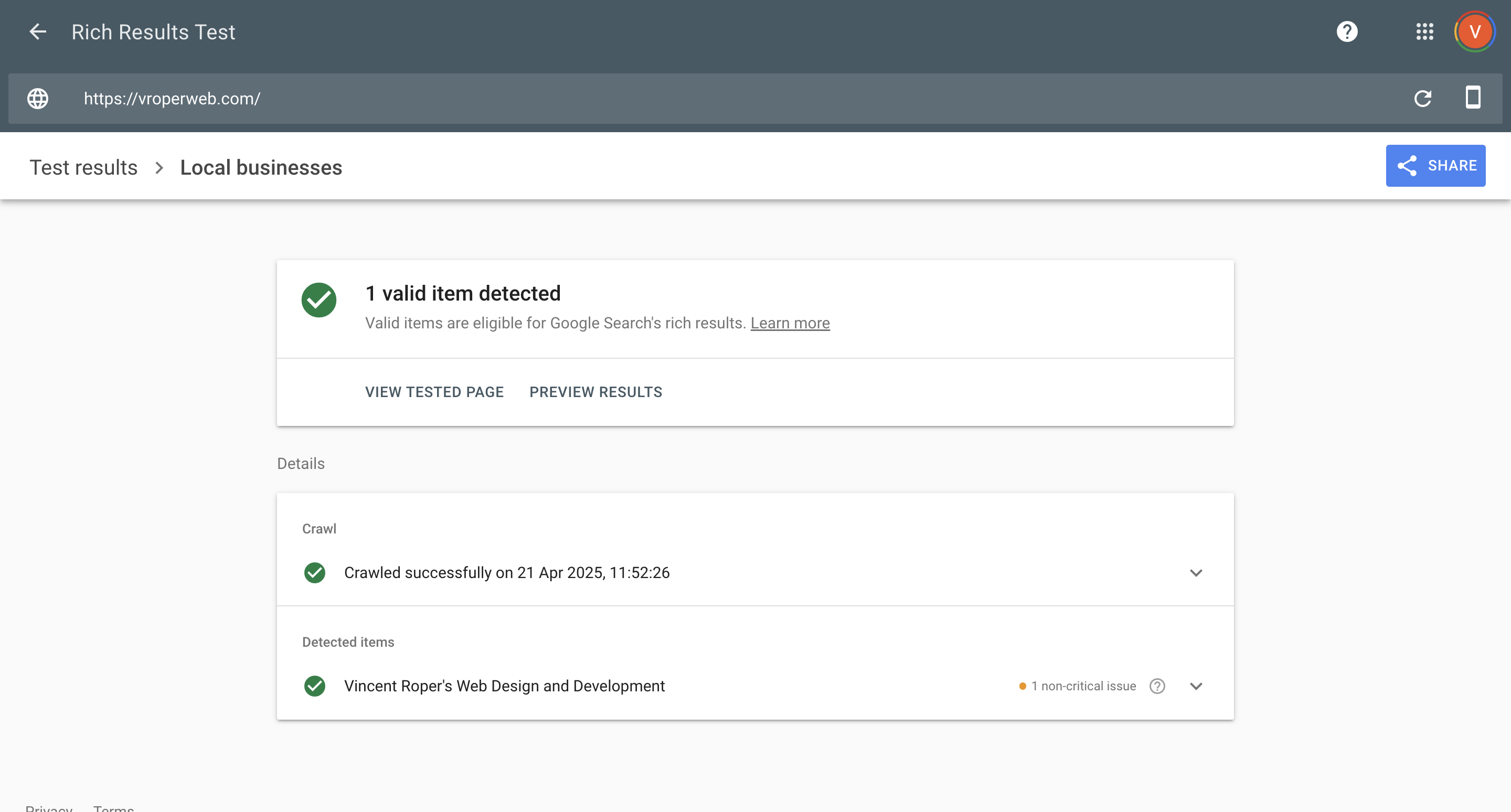The width and height of the screenshot is (1511, 812).
Task: Click the Local businesses breadcrumb title
Action: pos(261,168)
